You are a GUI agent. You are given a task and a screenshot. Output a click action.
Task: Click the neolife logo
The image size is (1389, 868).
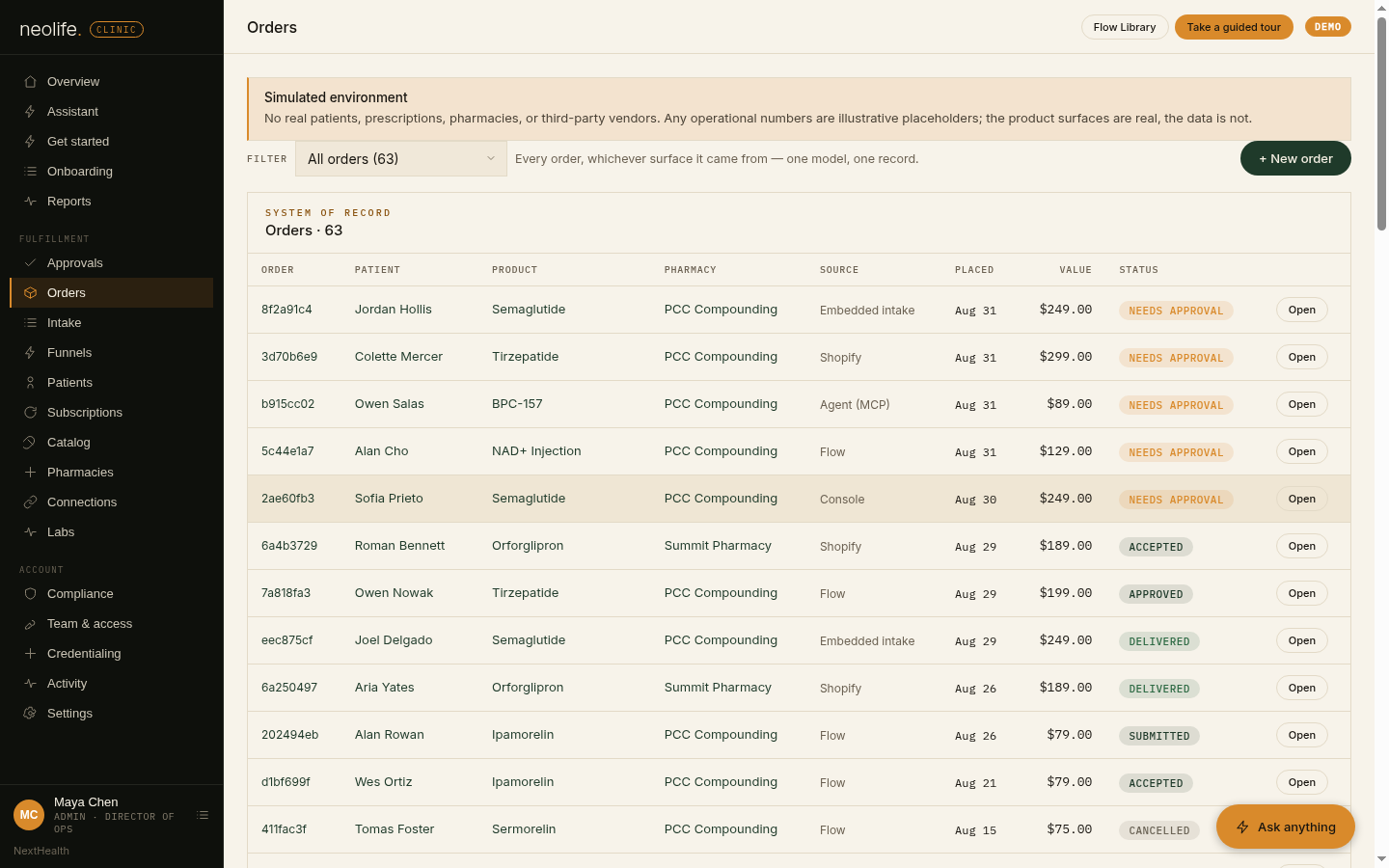coord(50,29)
